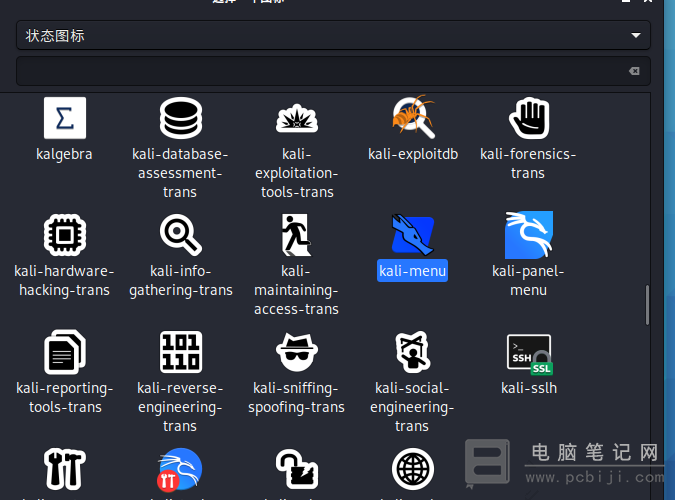Choose the kali-forensics-trans hand icon
This screenshot has height=500, width=675.
(x=529, y=118)
